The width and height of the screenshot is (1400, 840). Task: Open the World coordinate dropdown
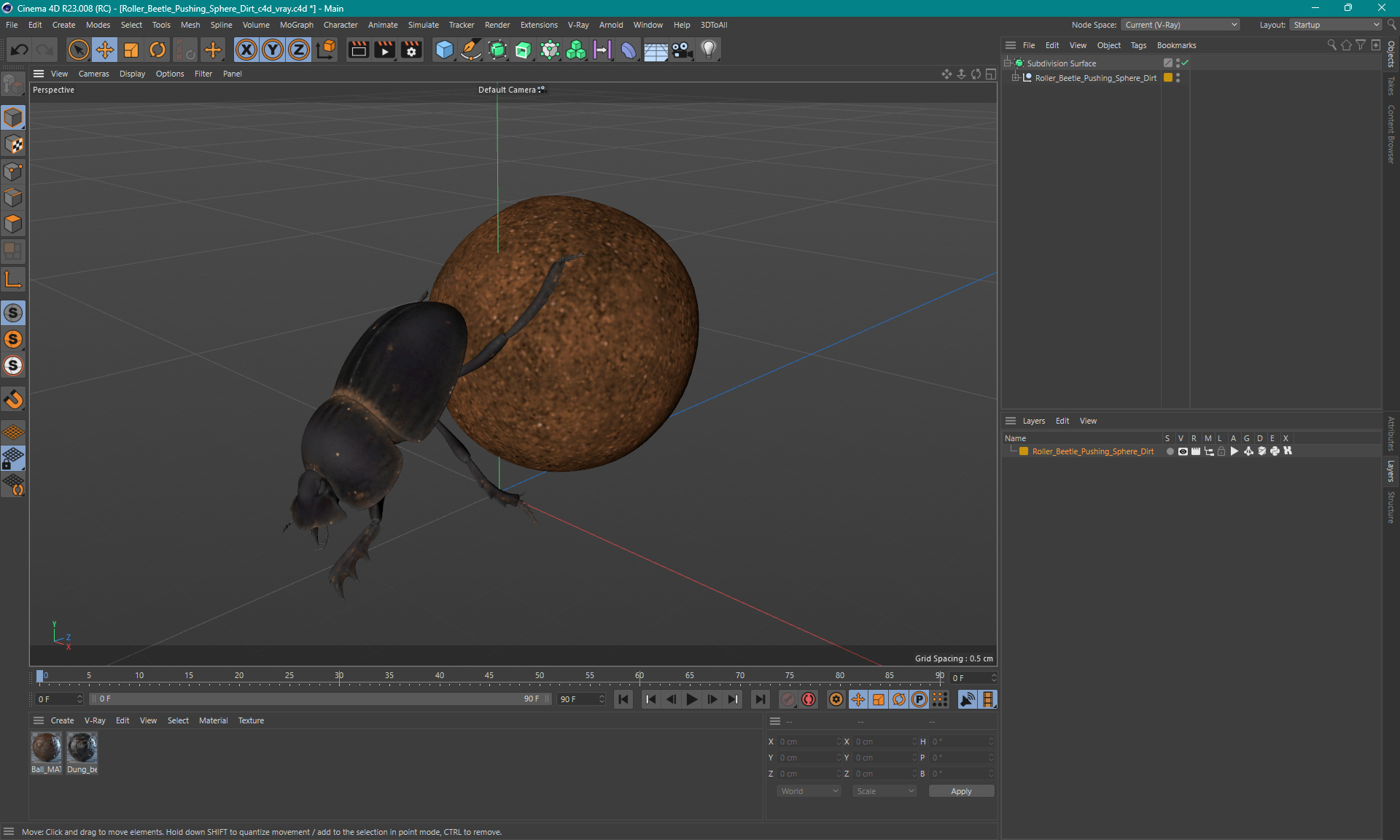tap(809, 791)
